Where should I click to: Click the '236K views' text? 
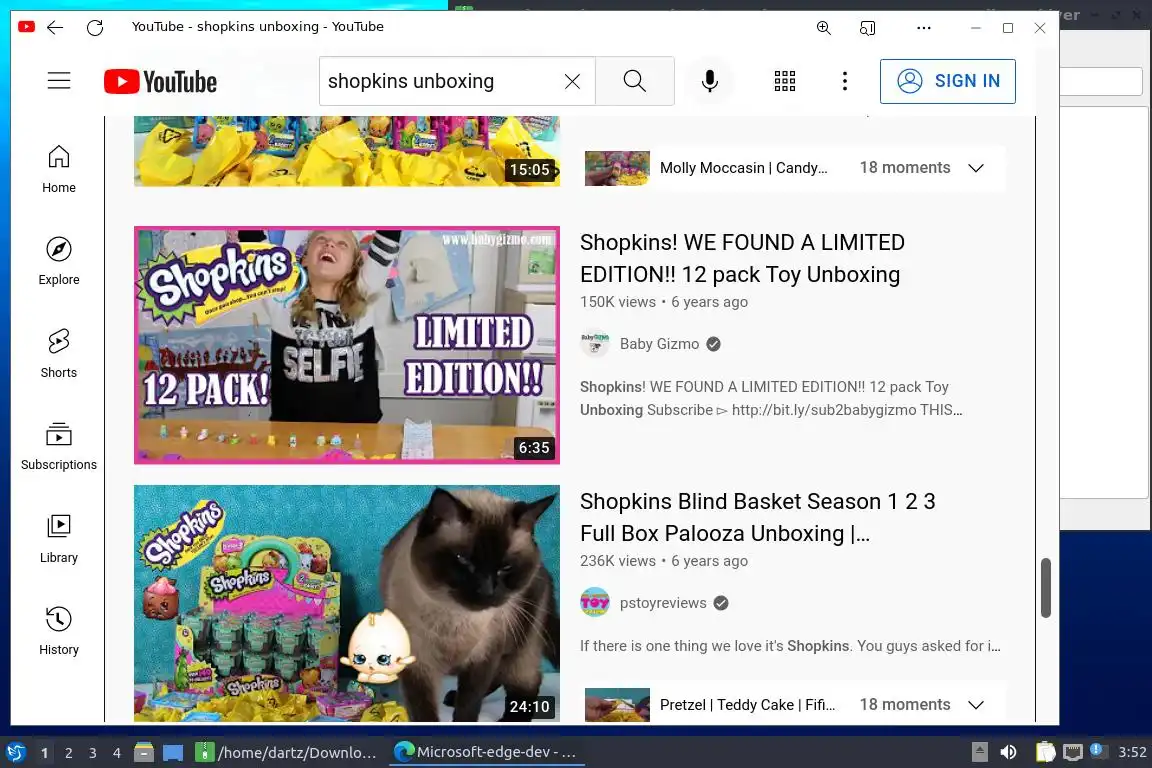pyautogui.click(x=617, y=561)
